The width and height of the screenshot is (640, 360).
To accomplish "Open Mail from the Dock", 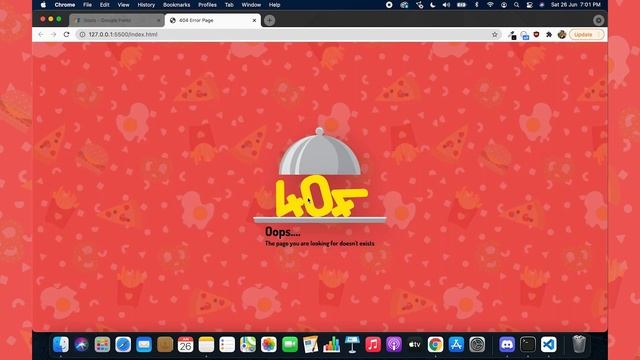I will [x=144, y=344].
